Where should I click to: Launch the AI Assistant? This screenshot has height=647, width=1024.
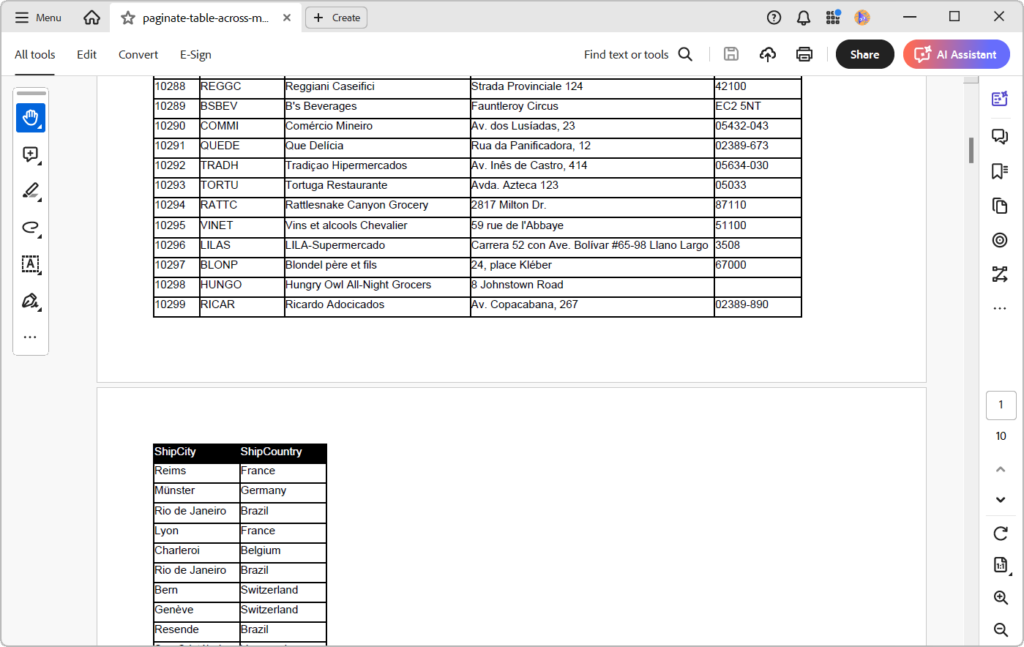click(x=955, y=54)
